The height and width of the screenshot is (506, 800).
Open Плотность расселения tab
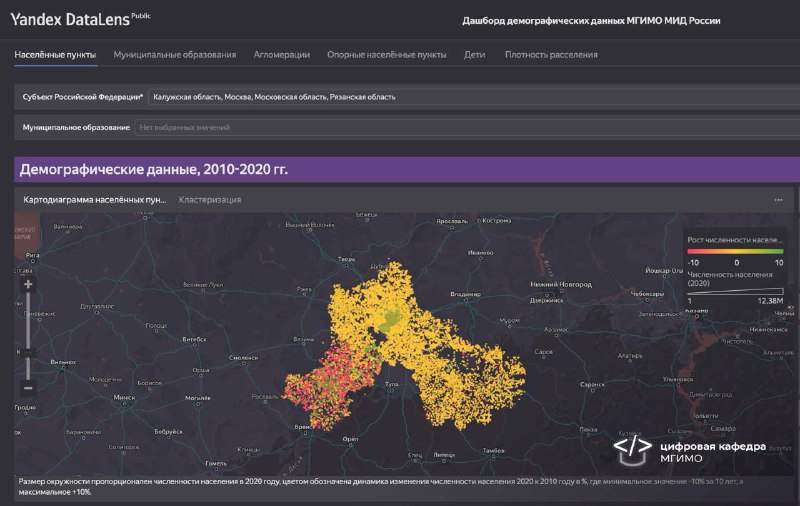click(x=551, y=55)
